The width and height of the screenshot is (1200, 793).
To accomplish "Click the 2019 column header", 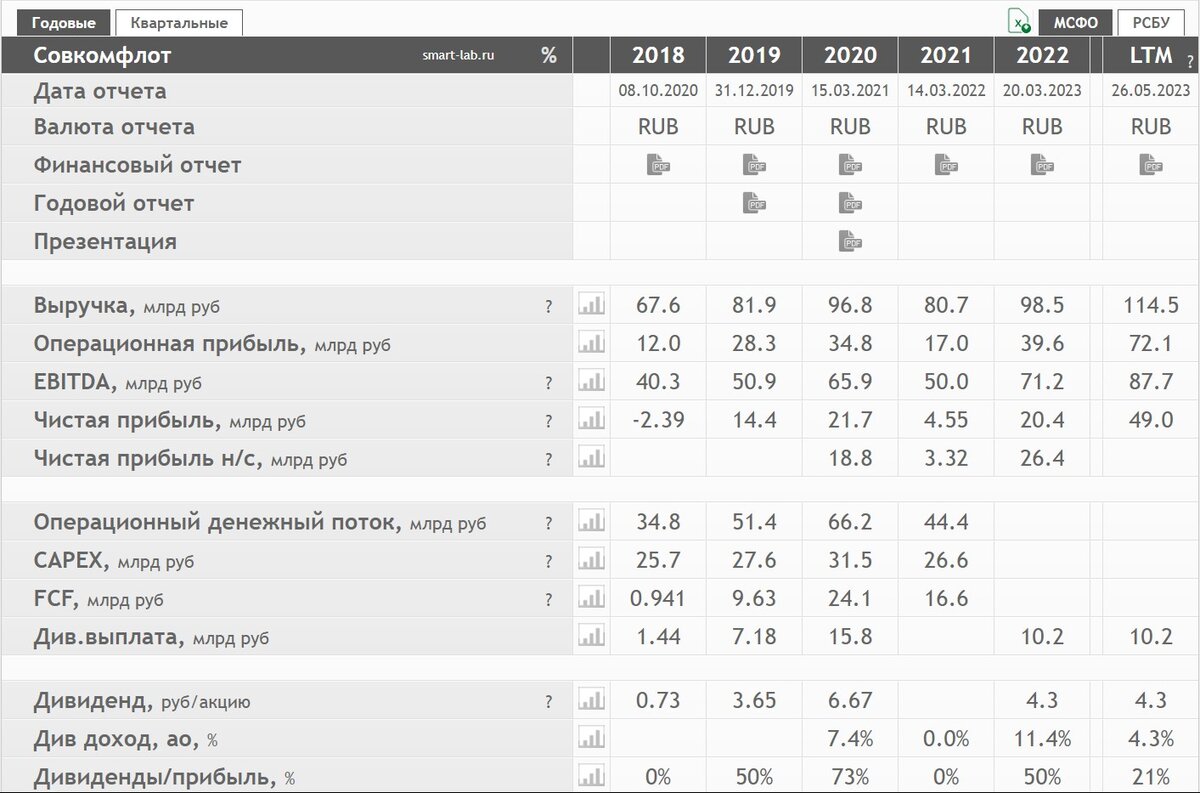I will coord(754,55).
